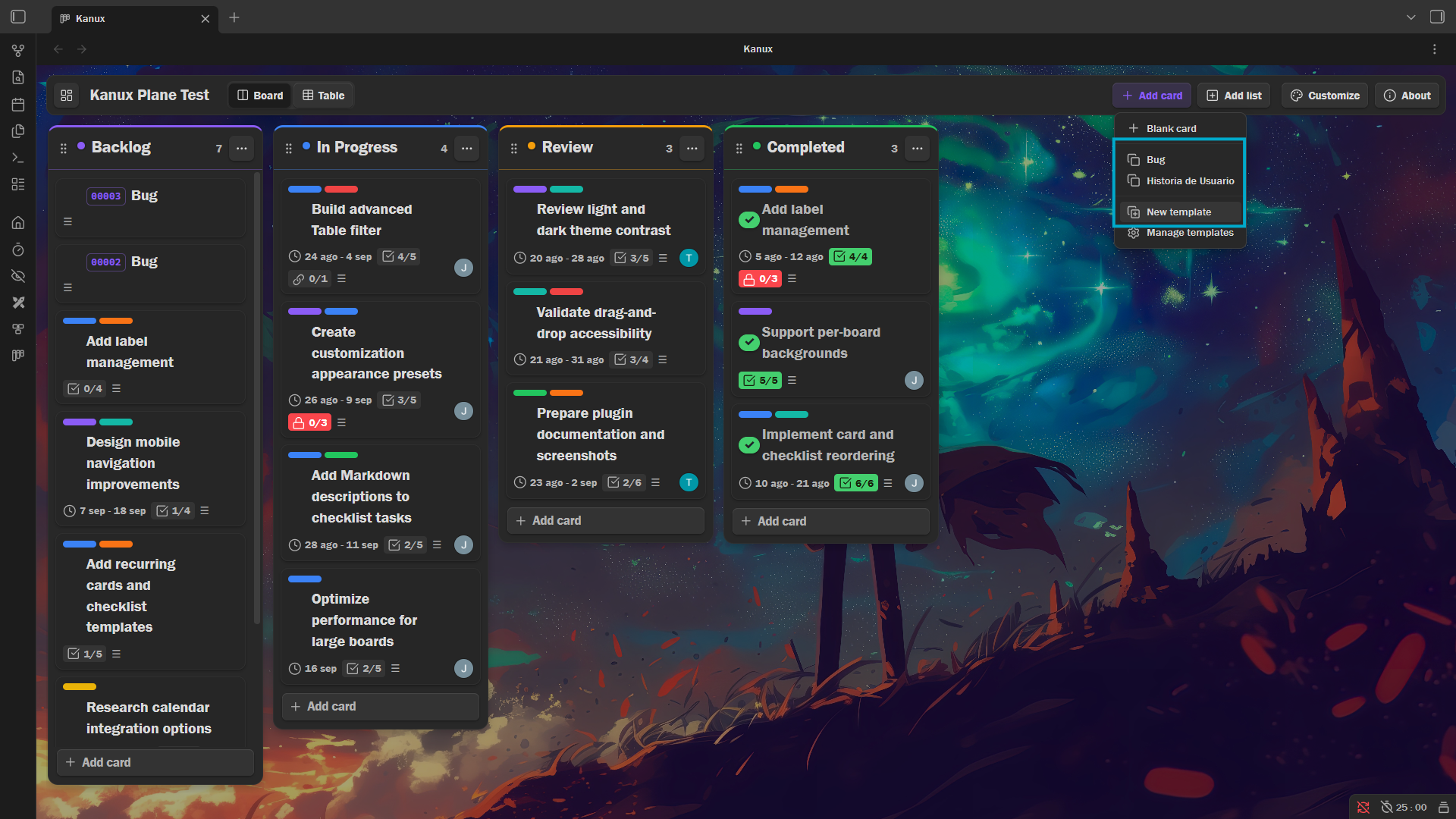Click the Add list button
The height and width of the screenshot is (819, 1456).
(x=1235, y=96)
